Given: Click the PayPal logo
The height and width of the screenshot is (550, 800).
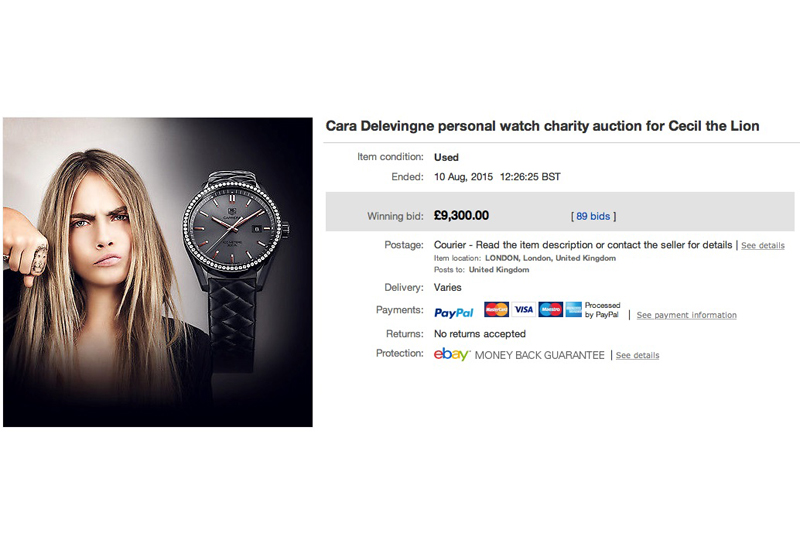Looking at the screenshot, I should point(454,312).
